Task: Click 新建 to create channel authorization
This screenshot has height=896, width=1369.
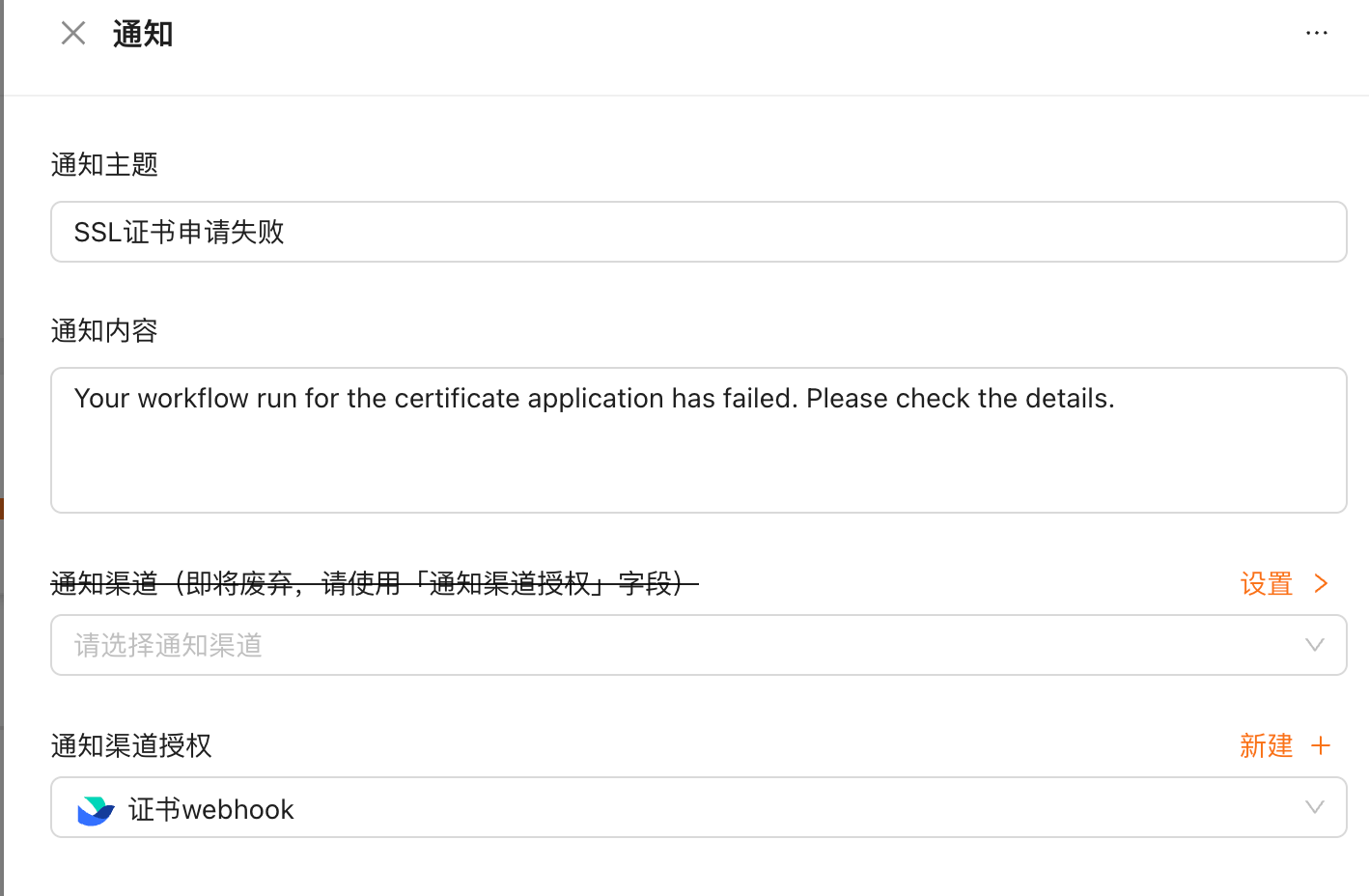Action: (x=1266, y=745)
